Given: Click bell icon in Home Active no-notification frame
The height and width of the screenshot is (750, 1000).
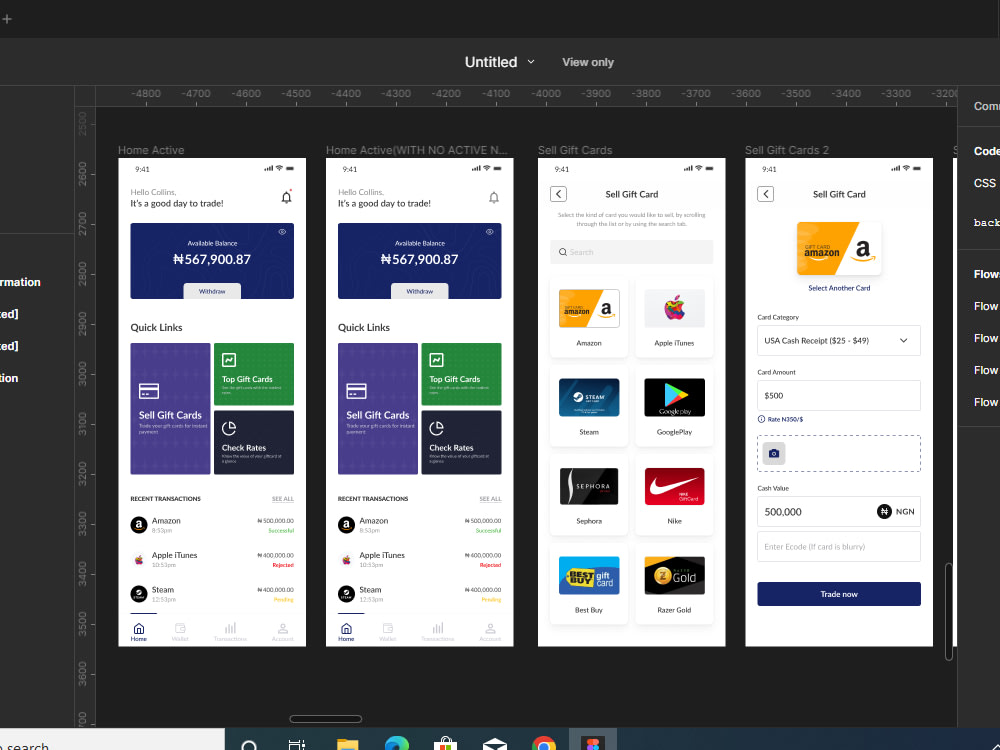Looking at the screenshot, I should [x=494, y=198].
